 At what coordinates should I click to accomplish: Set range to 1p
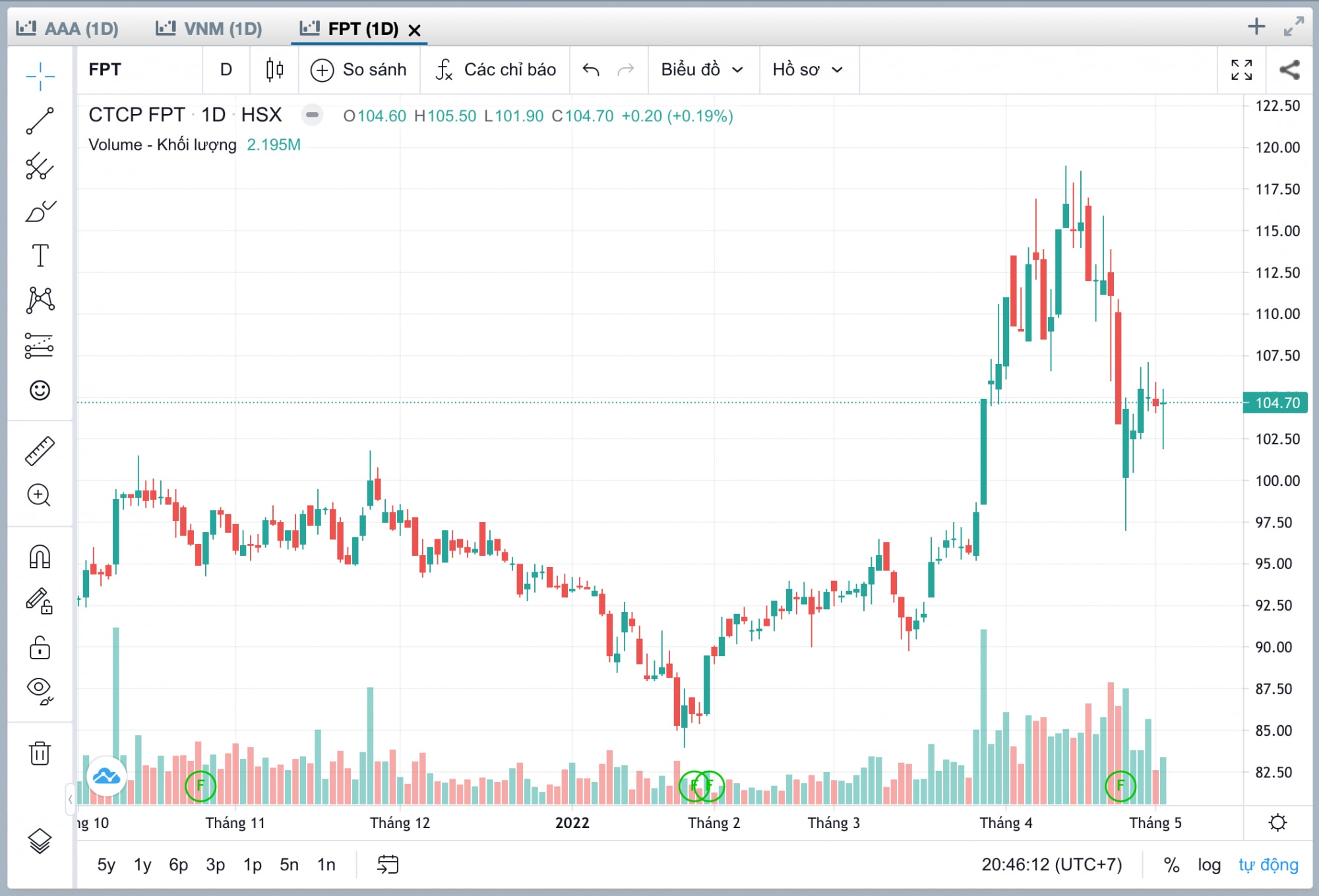[253, 864]
